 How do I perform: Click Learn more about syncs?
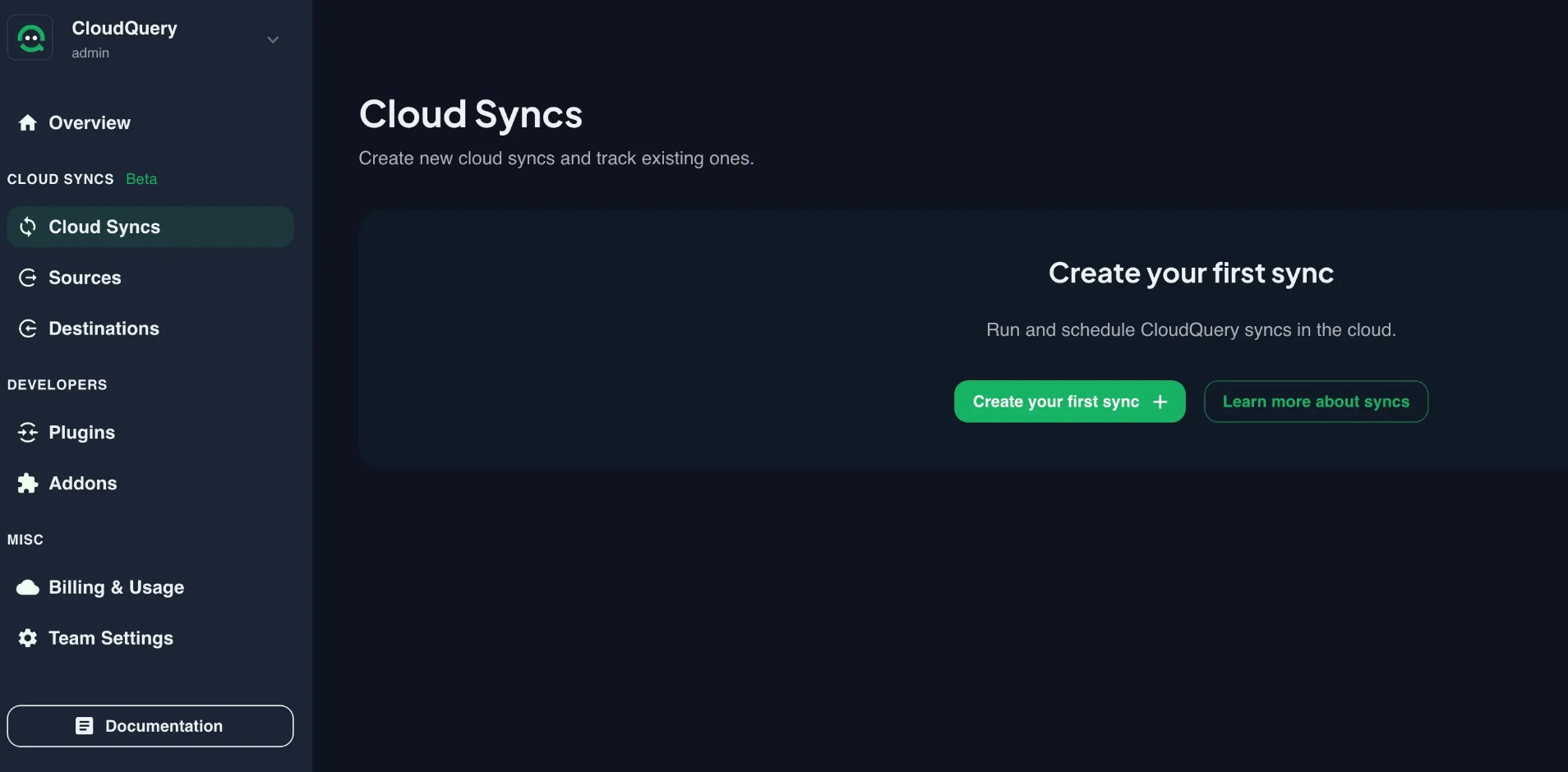(x=1316, y=402)
